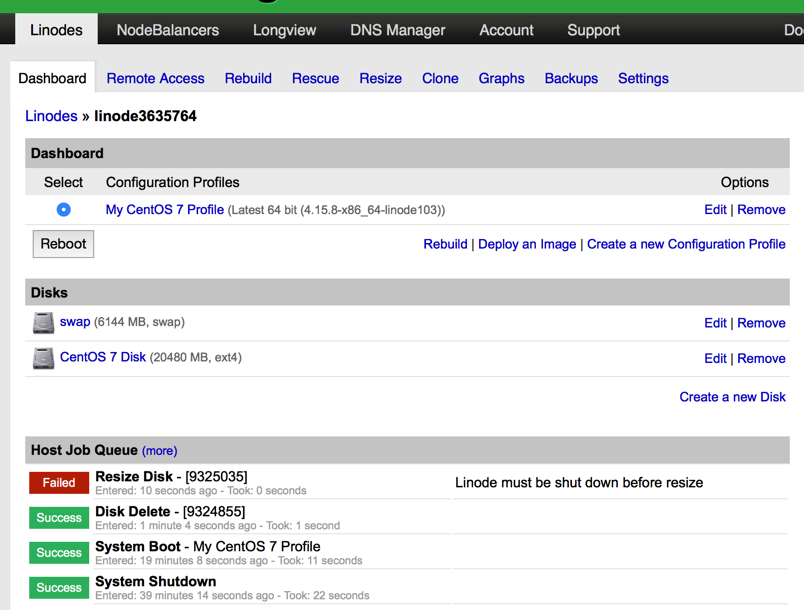Edit the My CentOS 7 Profile configuration
804x610 pixels.
coord(715,210)
